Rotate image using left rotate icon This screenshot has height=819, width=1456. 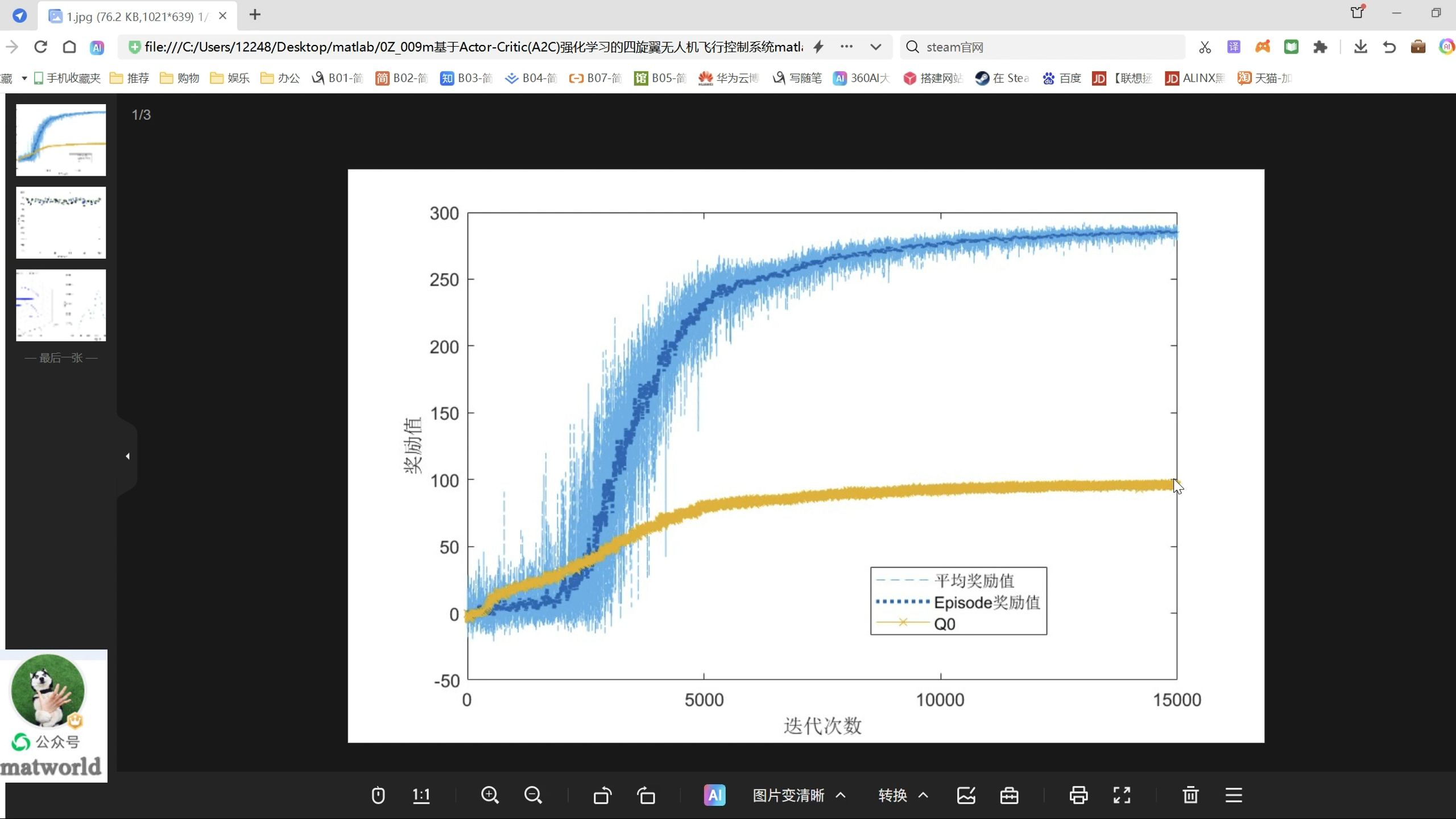(602, 795)
